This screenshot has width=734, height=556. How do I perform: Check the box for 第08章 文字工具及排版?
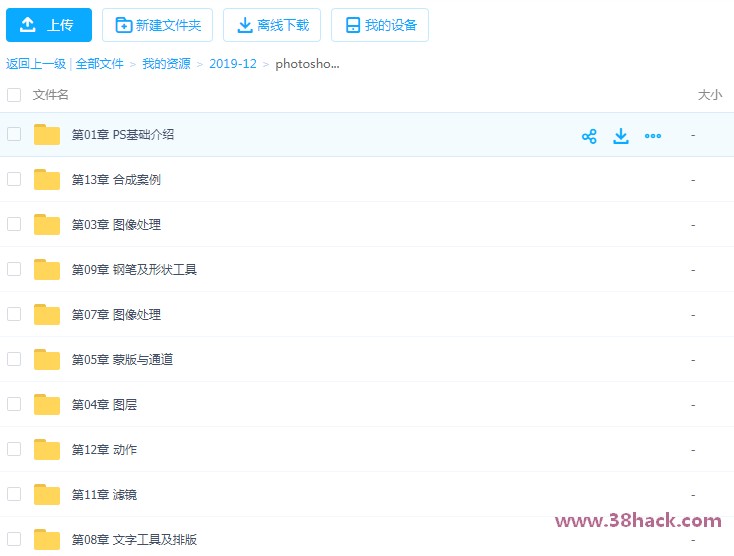14,539
